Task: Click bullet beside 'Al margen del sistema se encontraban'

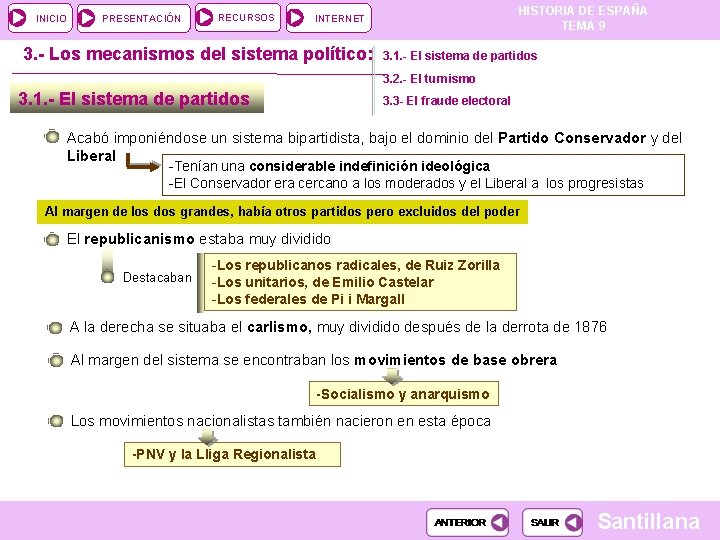Action: coord(56,360)
